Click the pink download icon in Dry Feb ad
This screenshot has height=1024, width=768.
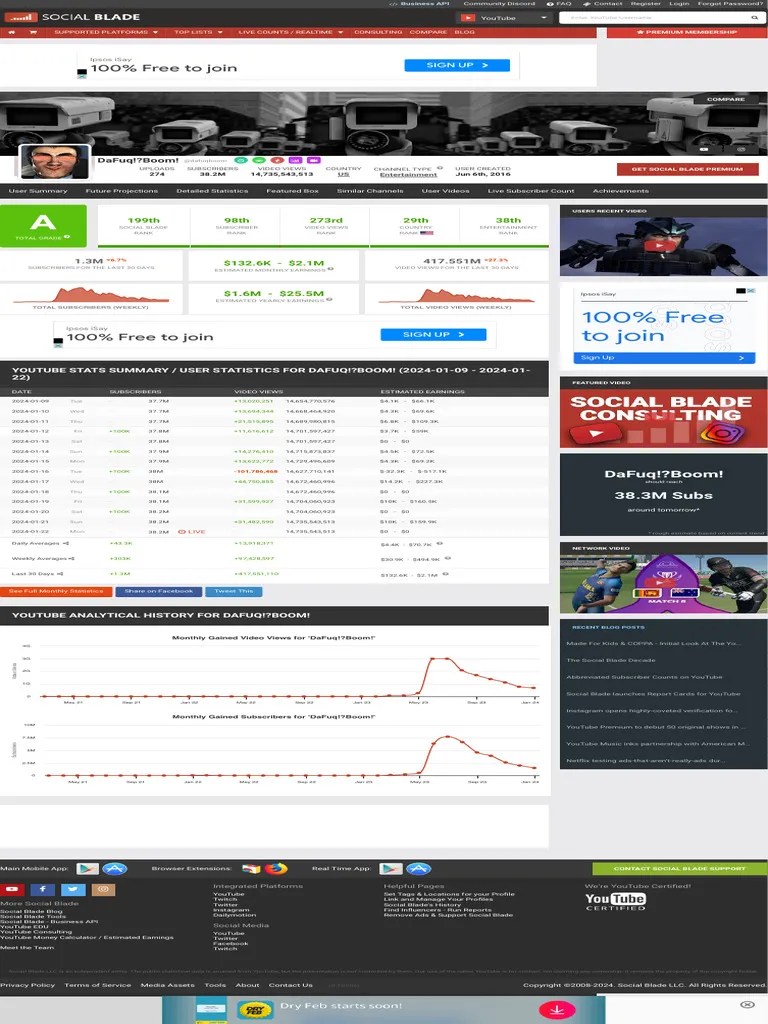(557, 1010)
